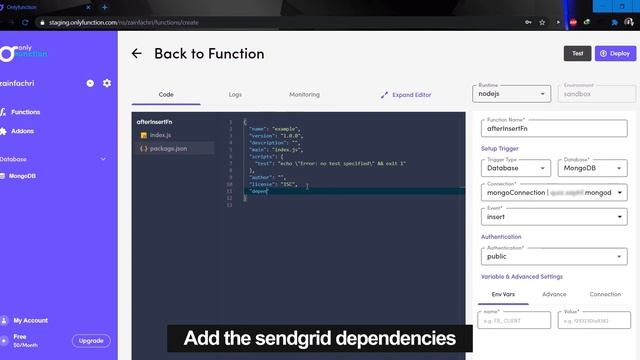Switch to the Code tab

pos(166,94)
